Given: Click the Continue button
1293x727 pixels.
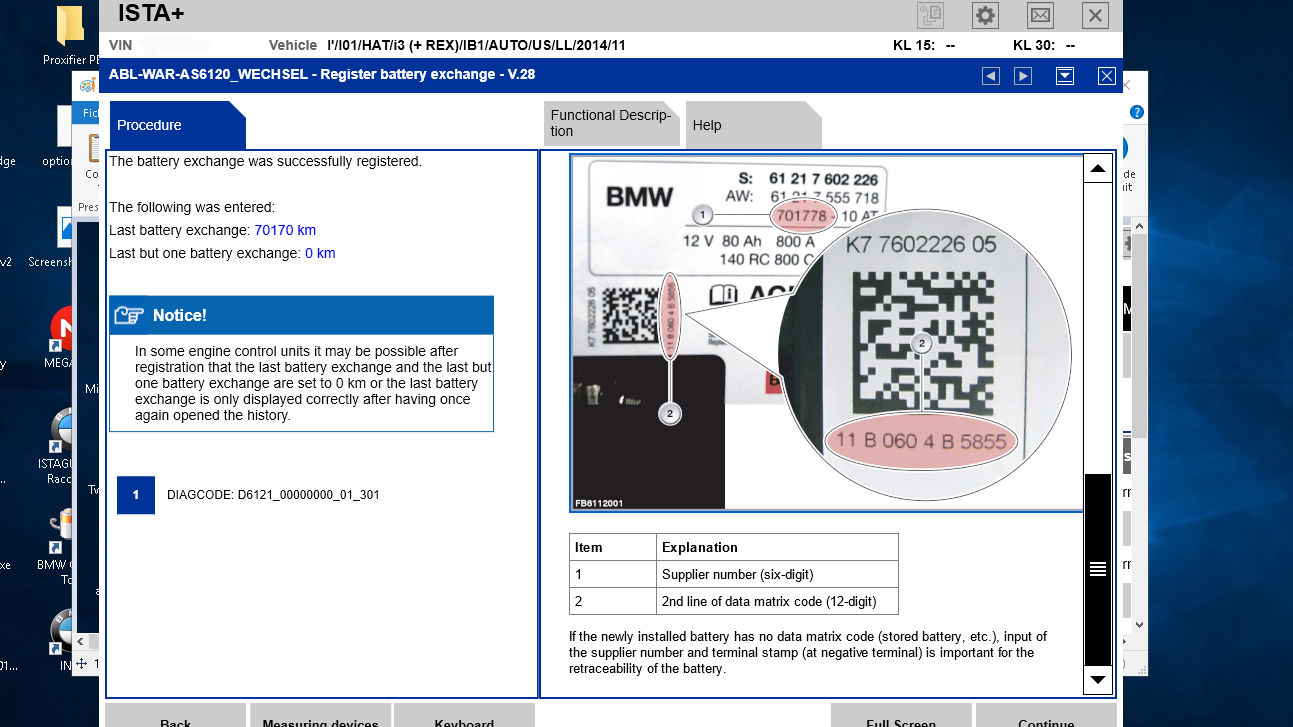Looking at the screenshot, I should (x=1045, y=715).
